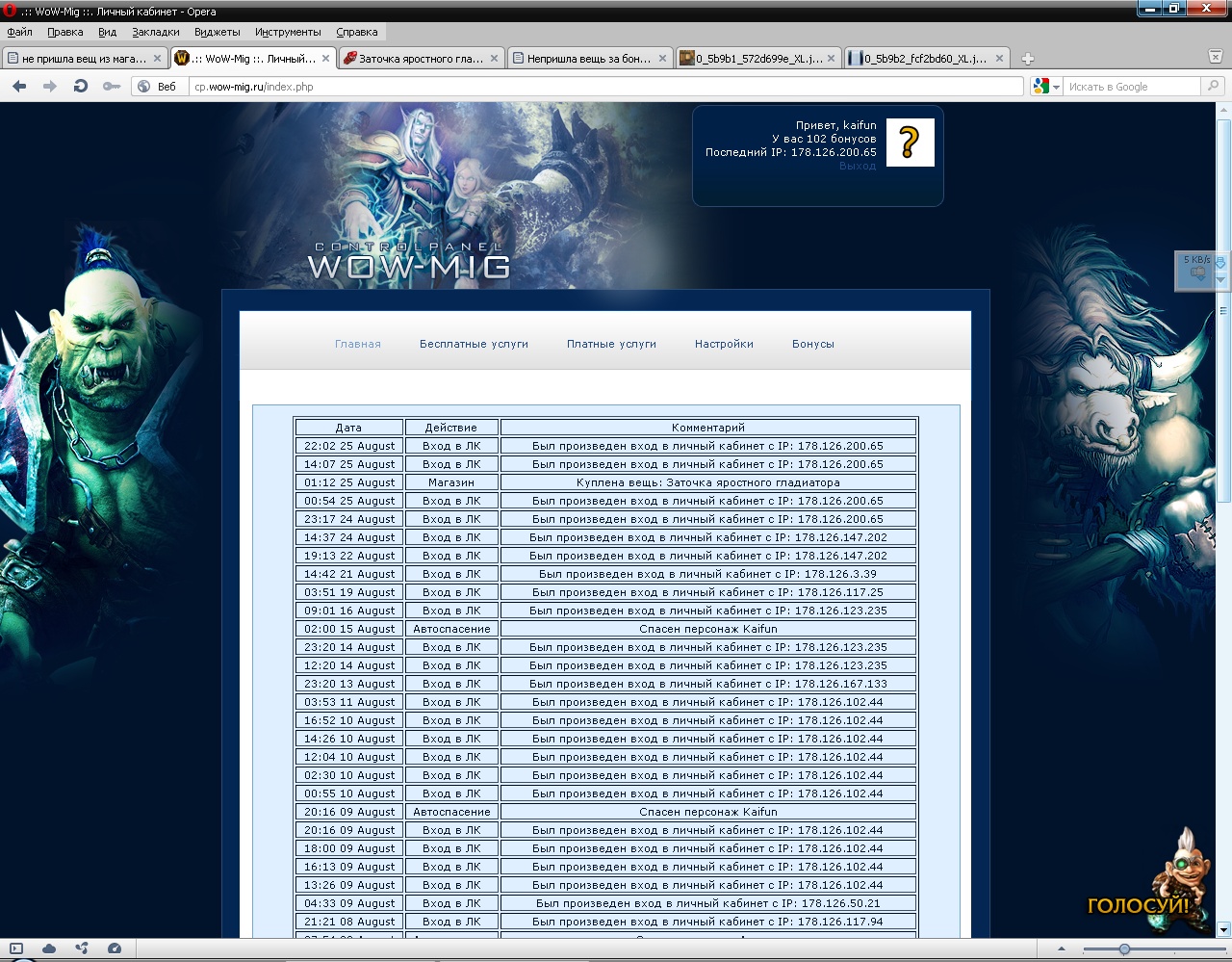This screenshot has height=962, width=1232.
Task: Focus the 'Искать в Google' search field
Action: pos(1133,87)
